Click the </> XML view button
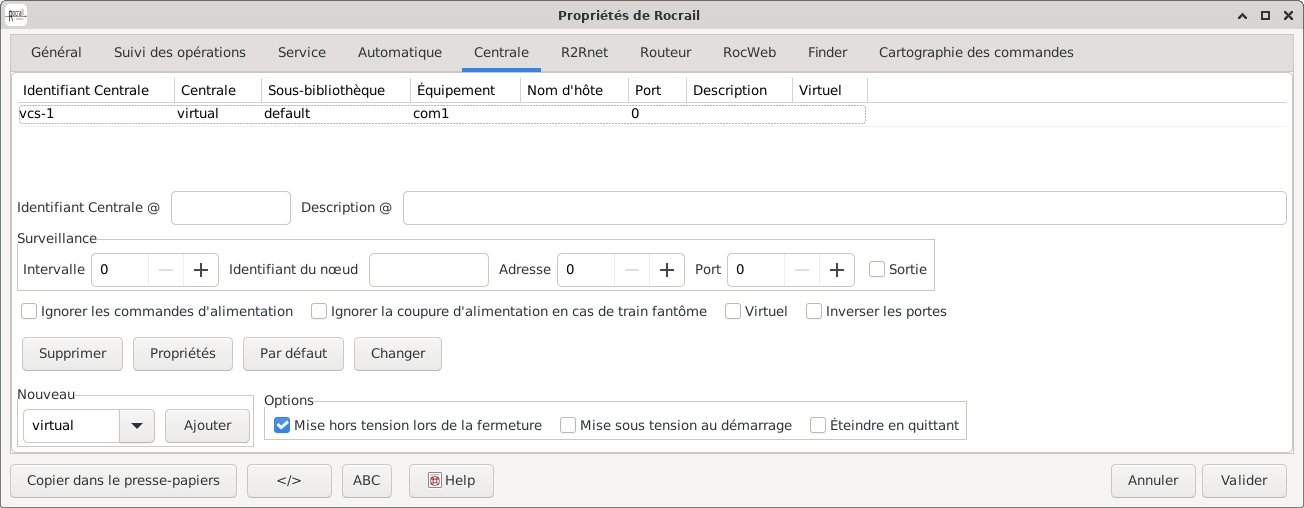This screenshot has width=1304, height=508. click(289, 480)
